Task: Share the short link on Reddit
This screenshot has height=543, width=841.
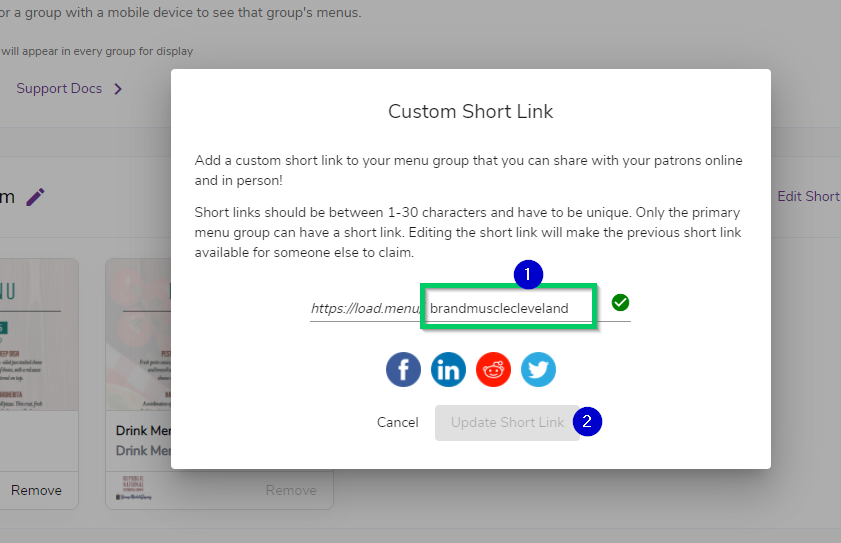Action: click(x=493, y=370)
